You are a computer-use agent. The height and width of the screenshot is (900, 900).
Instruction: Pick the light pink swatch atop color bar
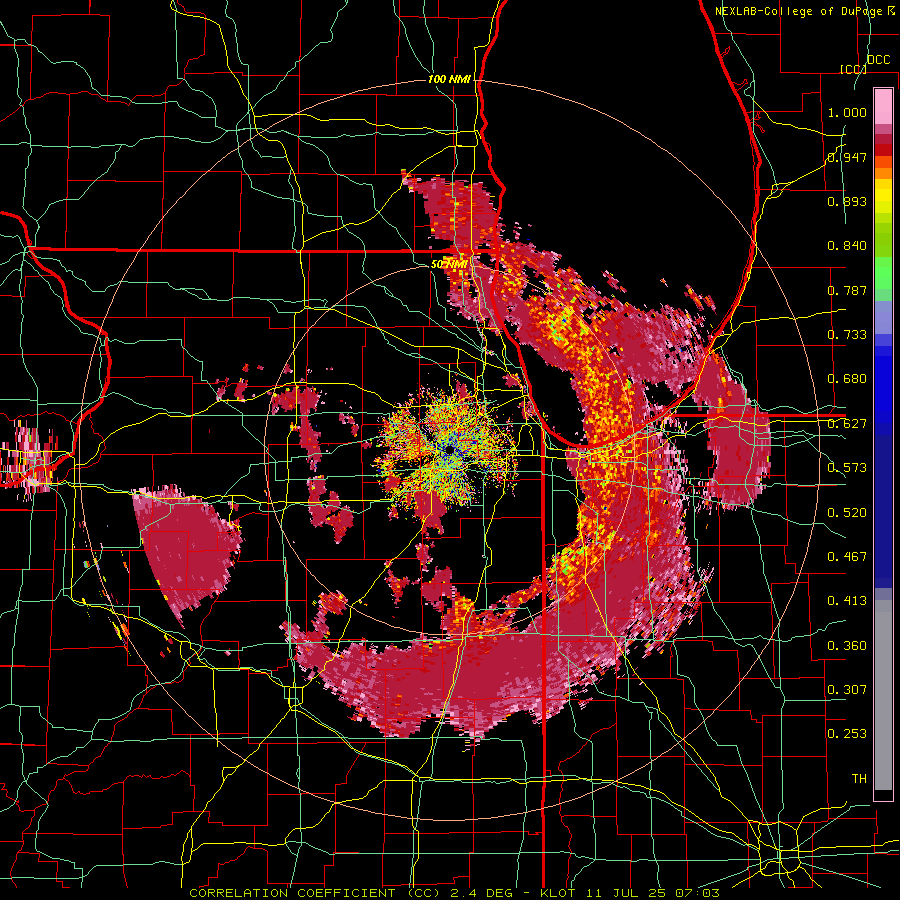883,106
